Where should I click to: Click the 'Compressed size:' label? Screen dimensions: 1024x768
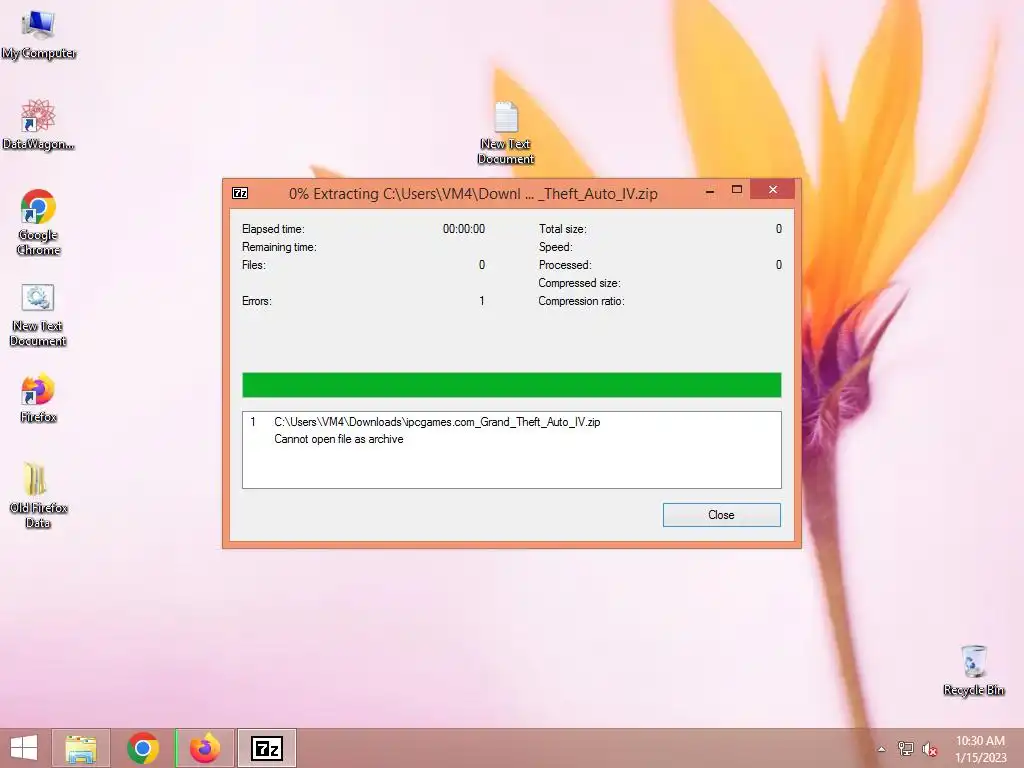click(x=579, y=283)
